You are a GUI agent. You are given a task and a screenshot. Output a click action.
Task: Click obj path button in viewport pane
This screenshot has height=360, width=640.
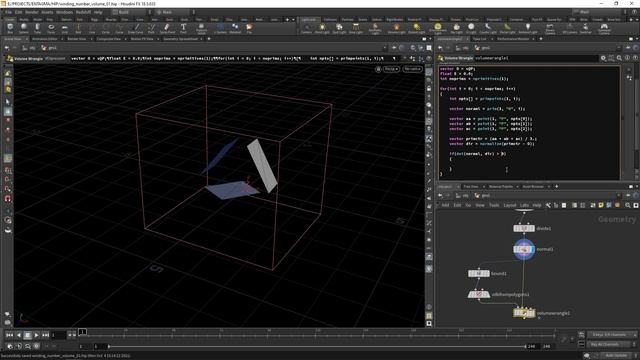29,48
